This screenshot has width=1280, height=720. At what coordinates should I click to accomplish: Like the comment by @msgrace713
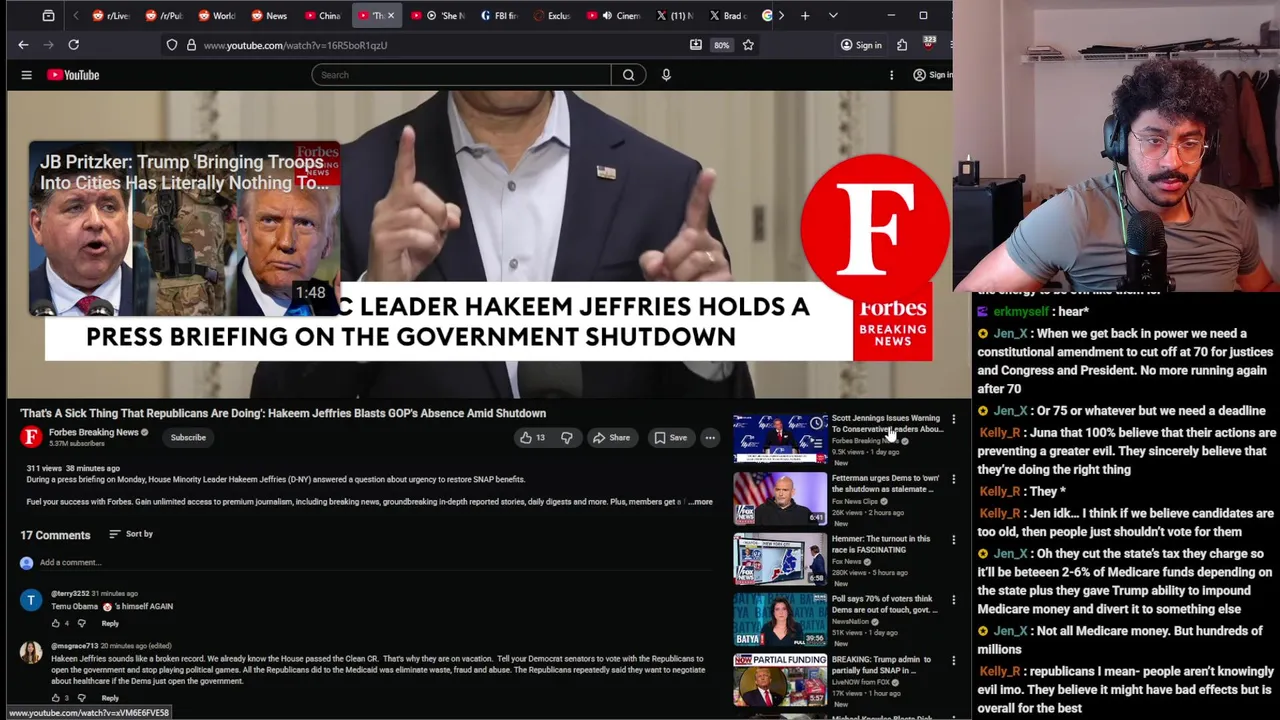tap(56, 698)
